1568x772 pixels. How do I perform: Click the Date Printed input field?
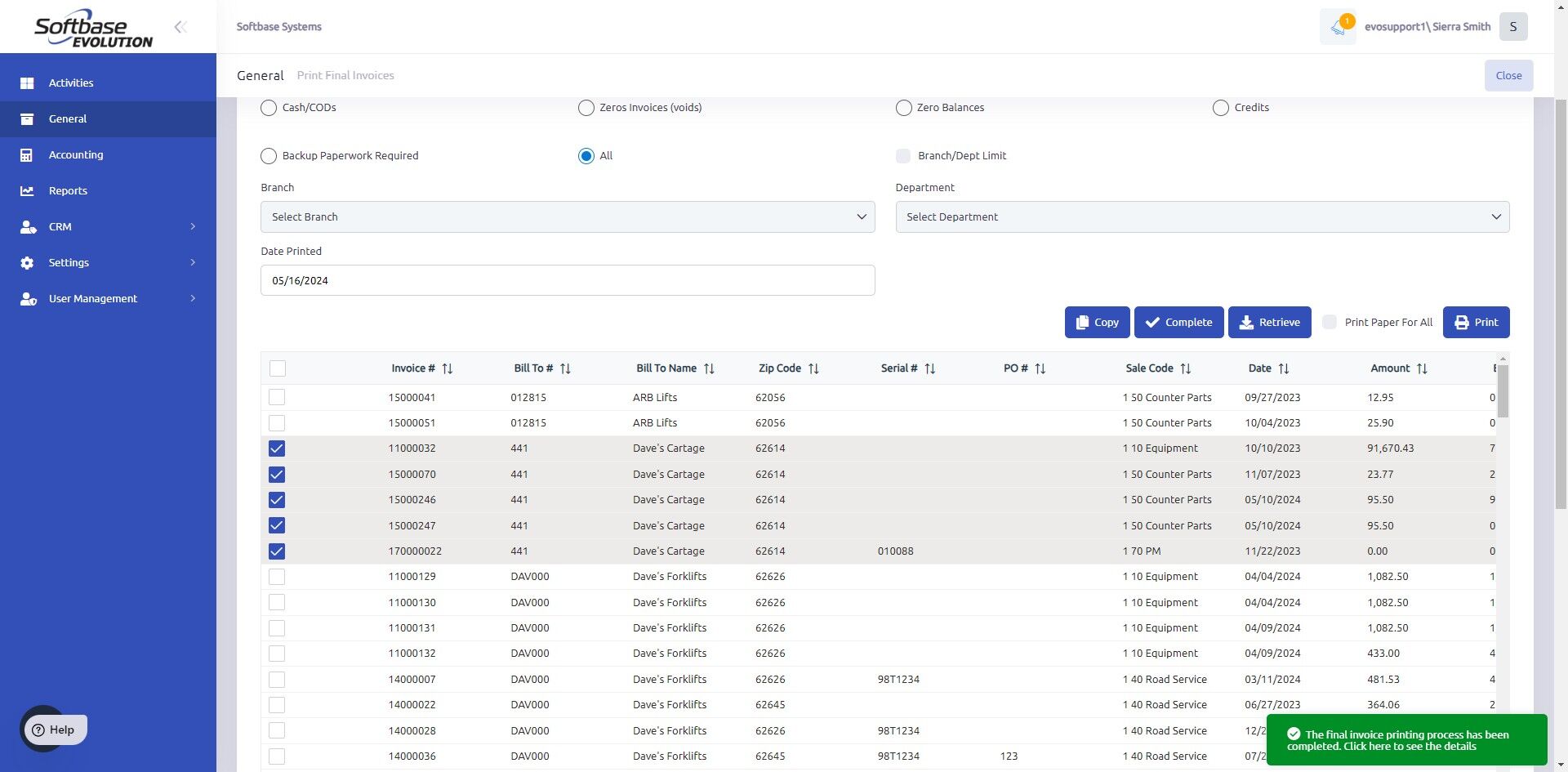(568, 280)
